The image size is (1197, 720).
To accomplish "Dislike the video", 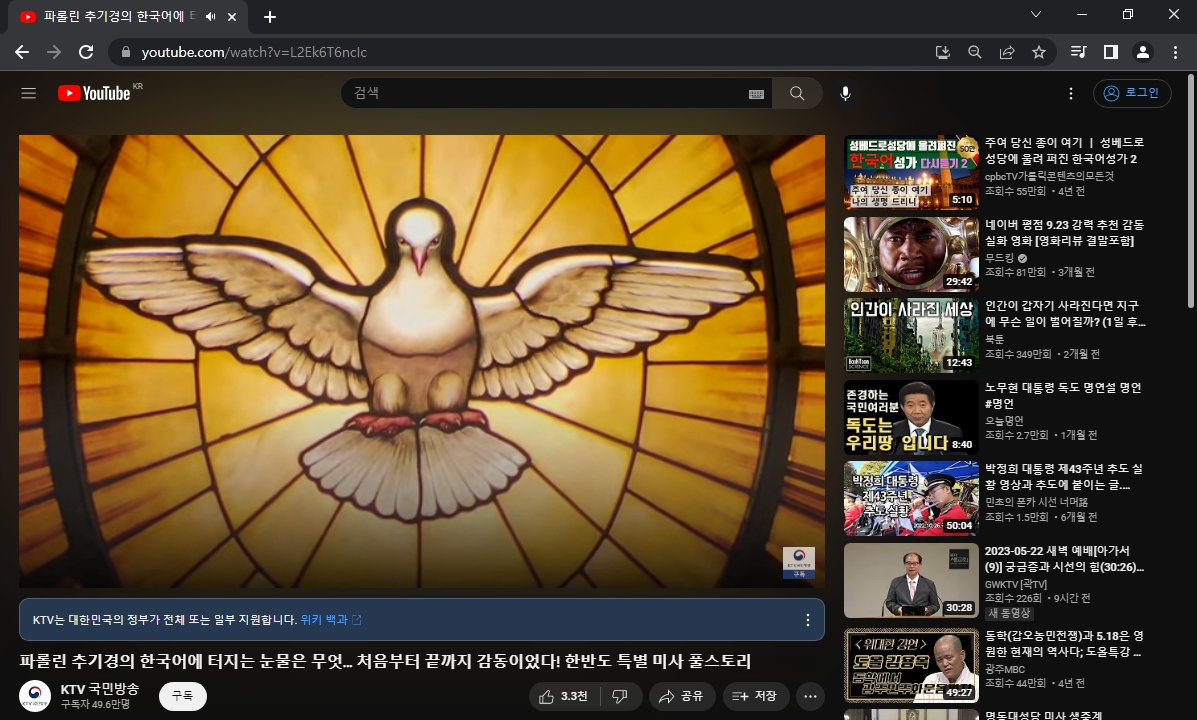I will tap(620, 696).
